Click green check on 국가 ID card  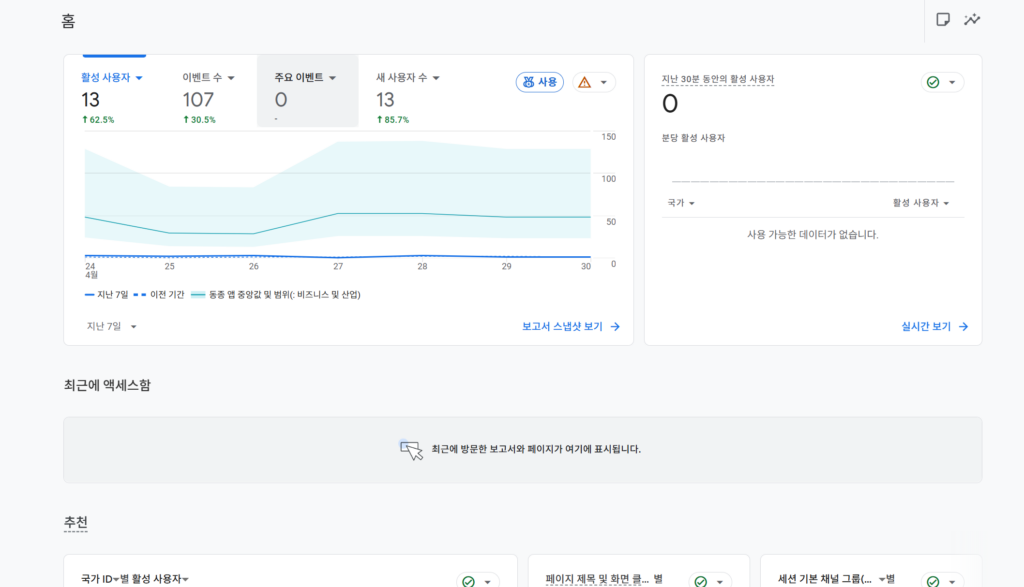click(x=468, y=581)
